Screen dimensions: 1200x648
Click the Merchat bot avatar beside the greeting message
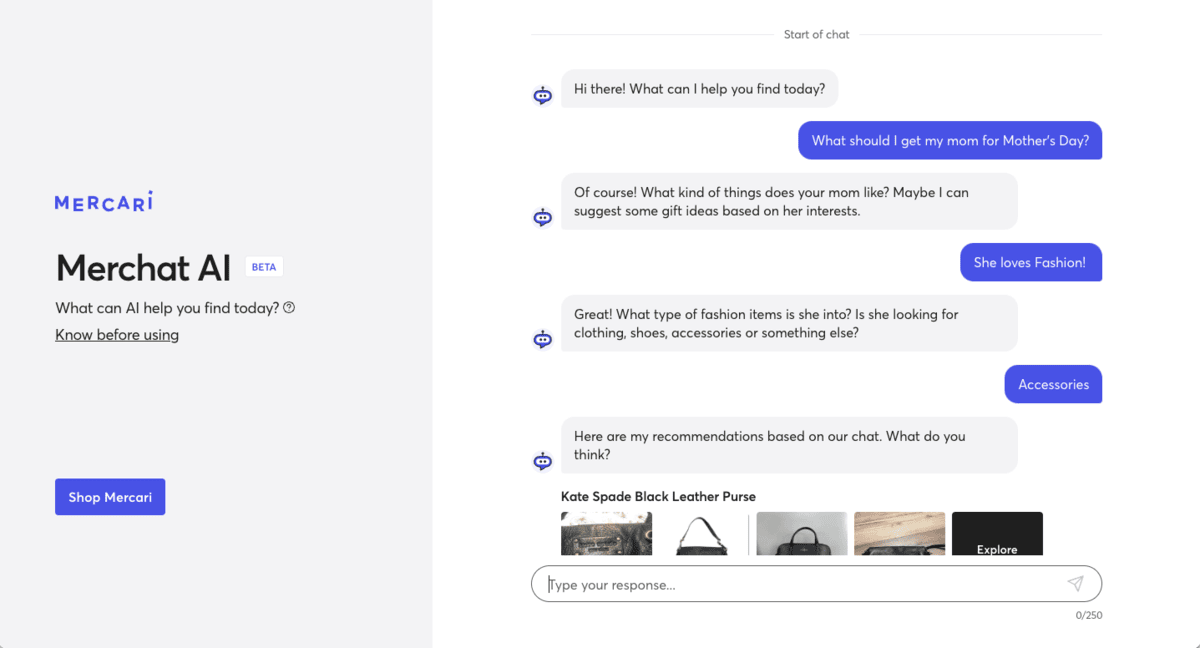pyautogui.click(x=542, y=94)
